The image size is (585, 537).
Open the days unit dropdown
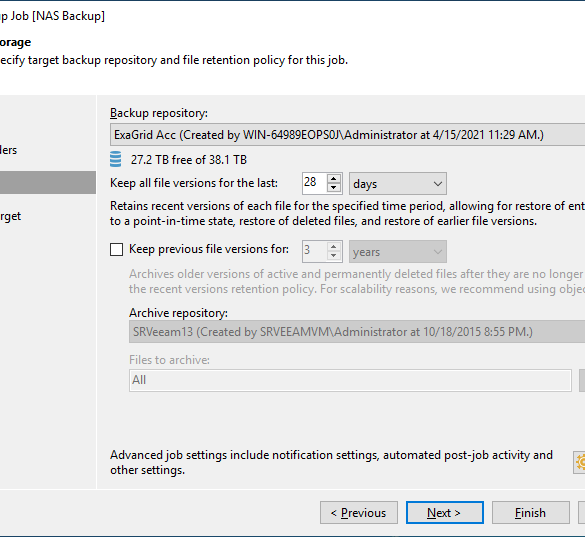398,184
